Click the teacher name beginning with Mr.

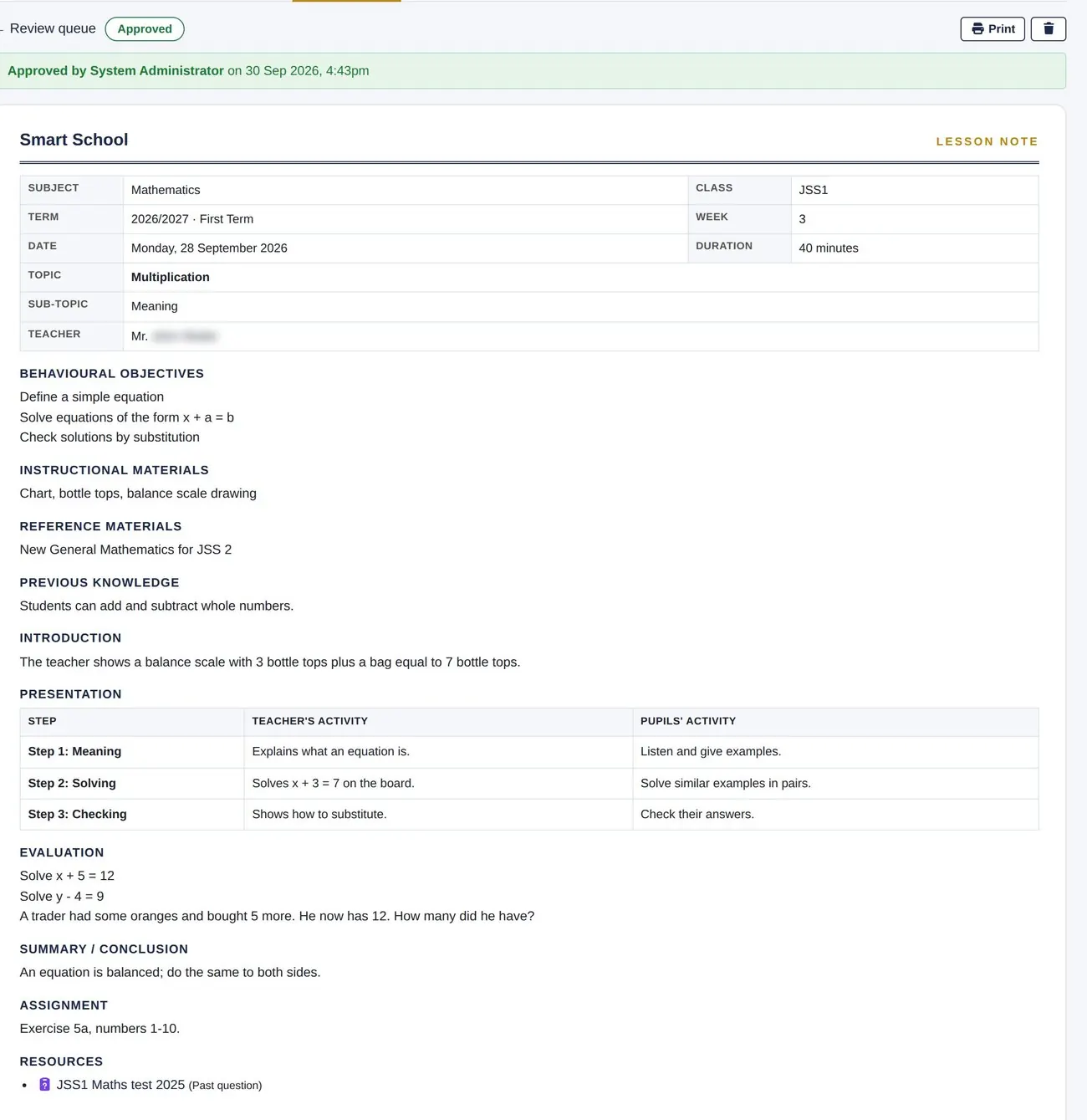point(174,336)
